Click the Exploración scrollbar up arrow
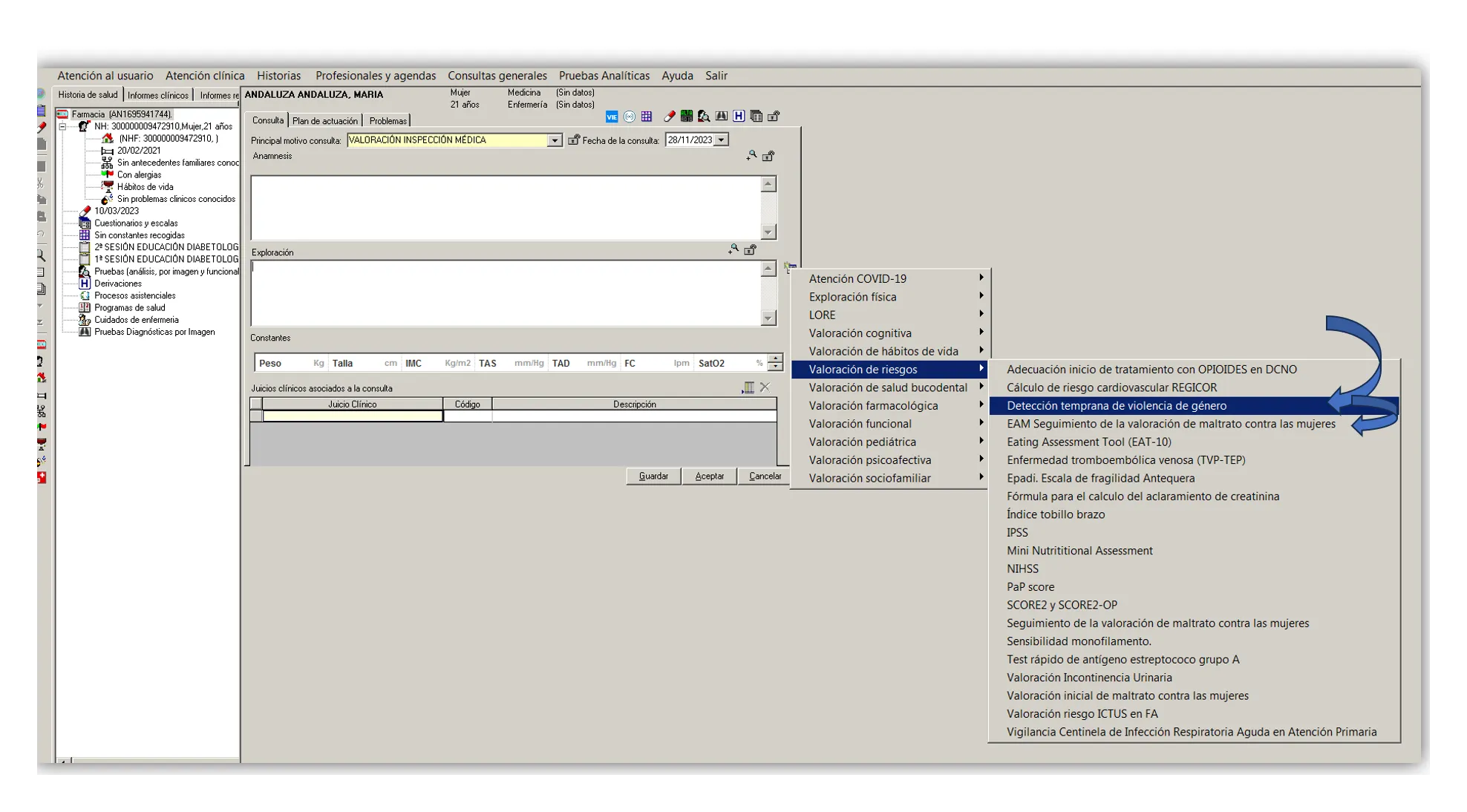Image resolution: width=1467 pixels, height=812 pixels. [768, 269]
